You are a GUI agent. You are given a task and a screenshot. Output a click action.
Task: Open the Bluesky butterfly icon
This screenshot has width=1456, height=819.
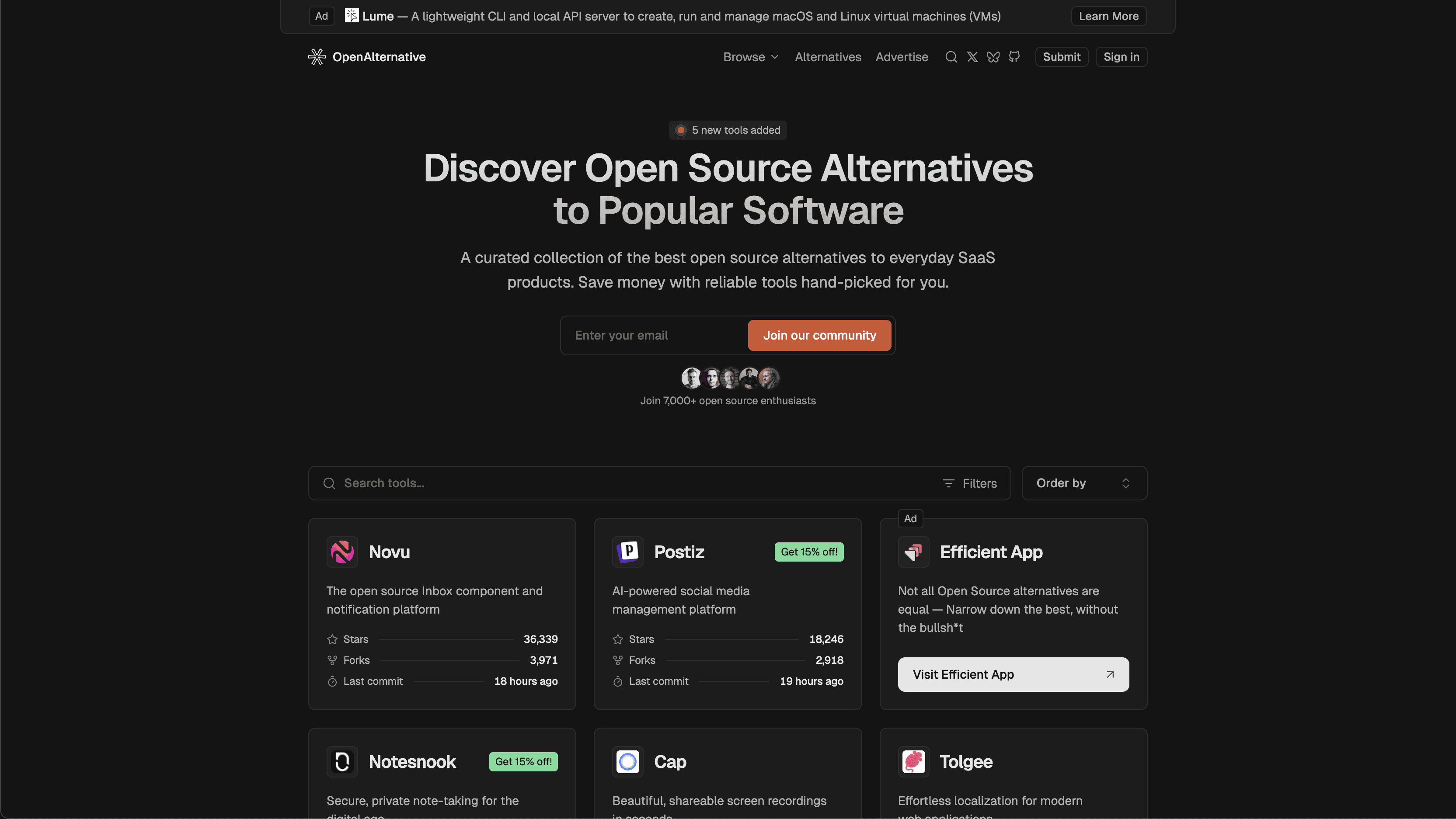pyautogui.click(x=993, y=57)
